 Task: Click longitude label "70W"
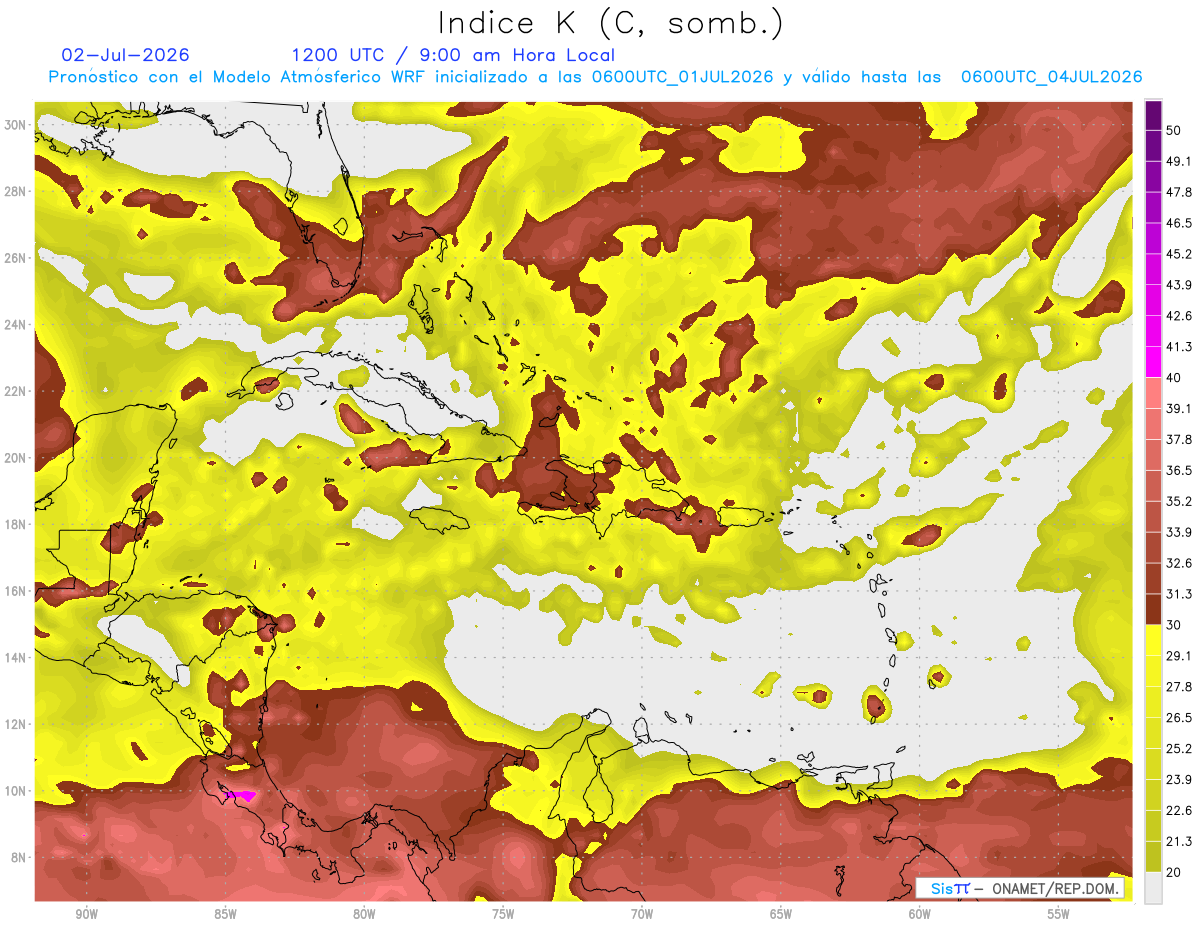point(642,914)
